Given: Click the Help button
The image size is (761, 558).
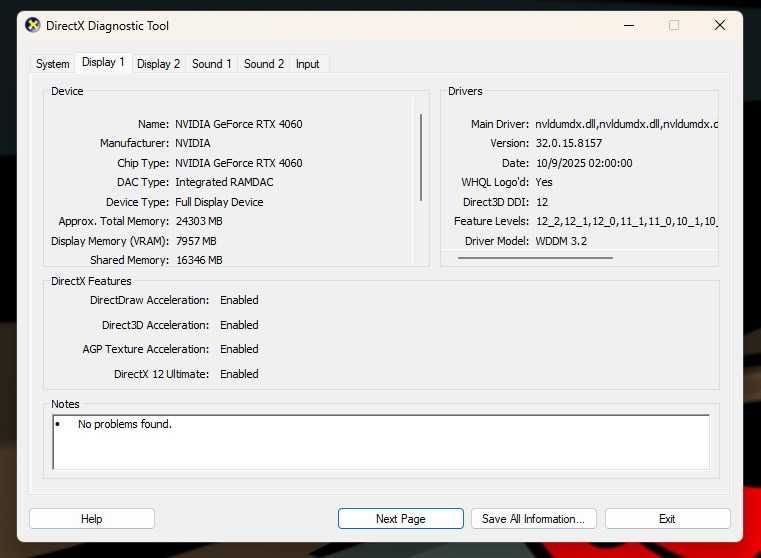Looking at the screenshot, I should pyautogui.click(x=92, y=519).
